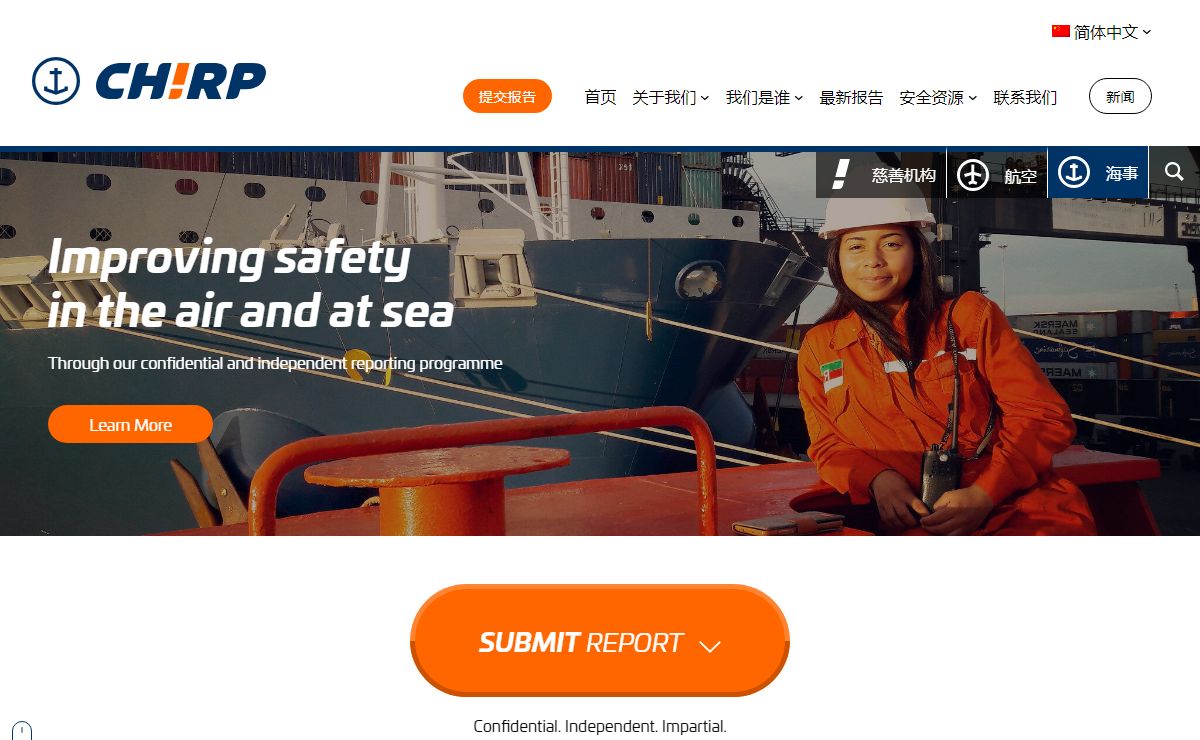Open 最新报告 menu item

(x=851, y=97)
